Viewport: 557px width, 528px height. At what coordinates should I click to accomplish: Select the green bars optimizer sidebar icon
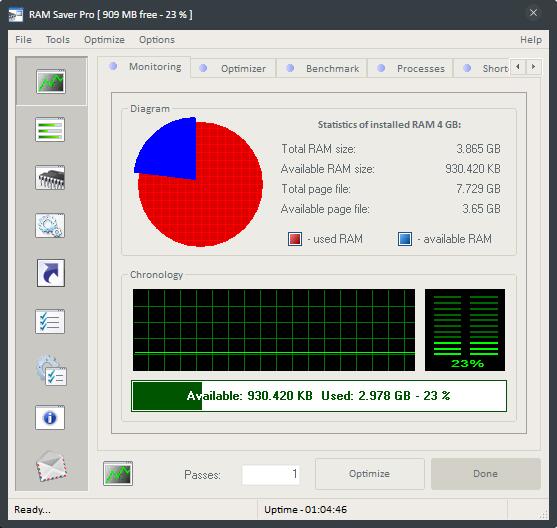50,130
